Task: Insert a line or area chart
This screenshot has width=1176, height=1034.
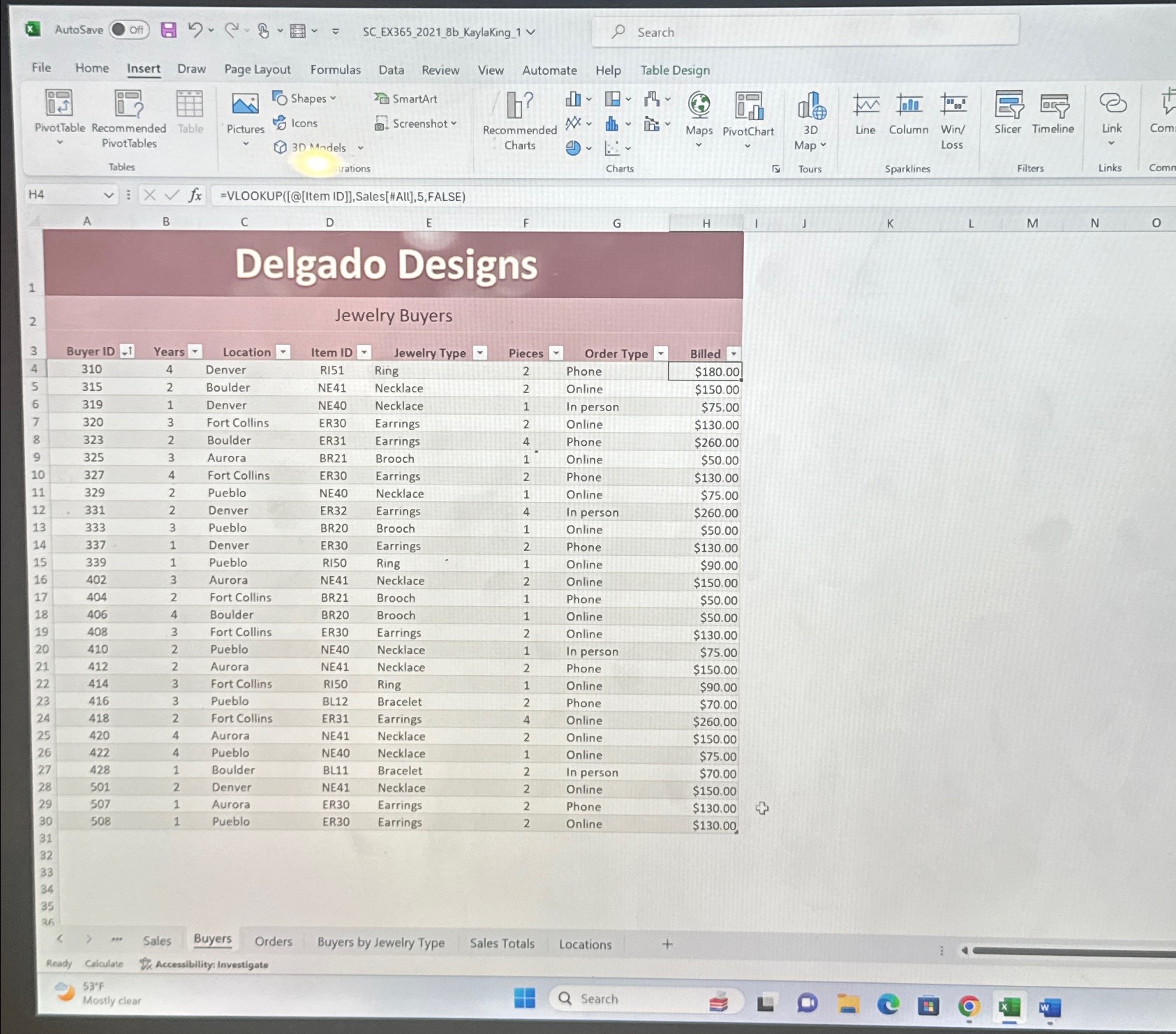Action: click(x=578, y=124)
